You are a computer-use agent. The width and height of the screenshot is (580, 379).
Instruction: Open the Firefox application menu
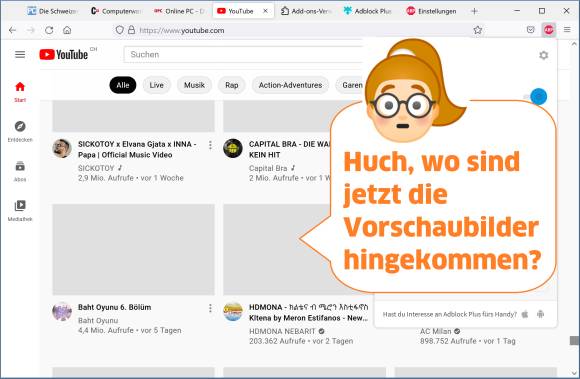tap(567, 30)
